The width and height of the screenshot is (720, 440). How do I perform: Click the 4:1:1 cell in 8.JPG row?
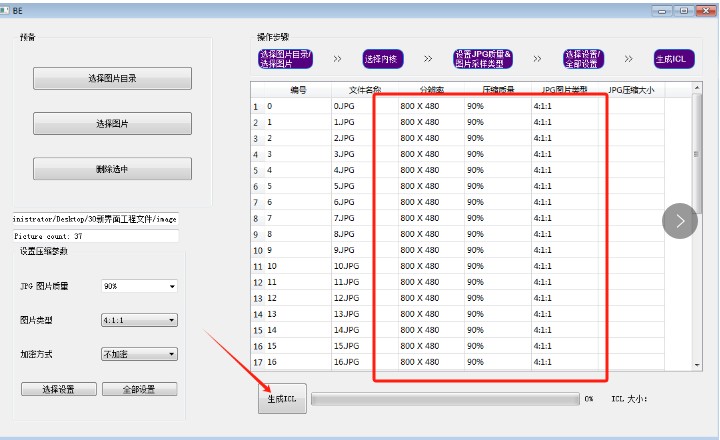pyautogui.click(x=565, y=234)
